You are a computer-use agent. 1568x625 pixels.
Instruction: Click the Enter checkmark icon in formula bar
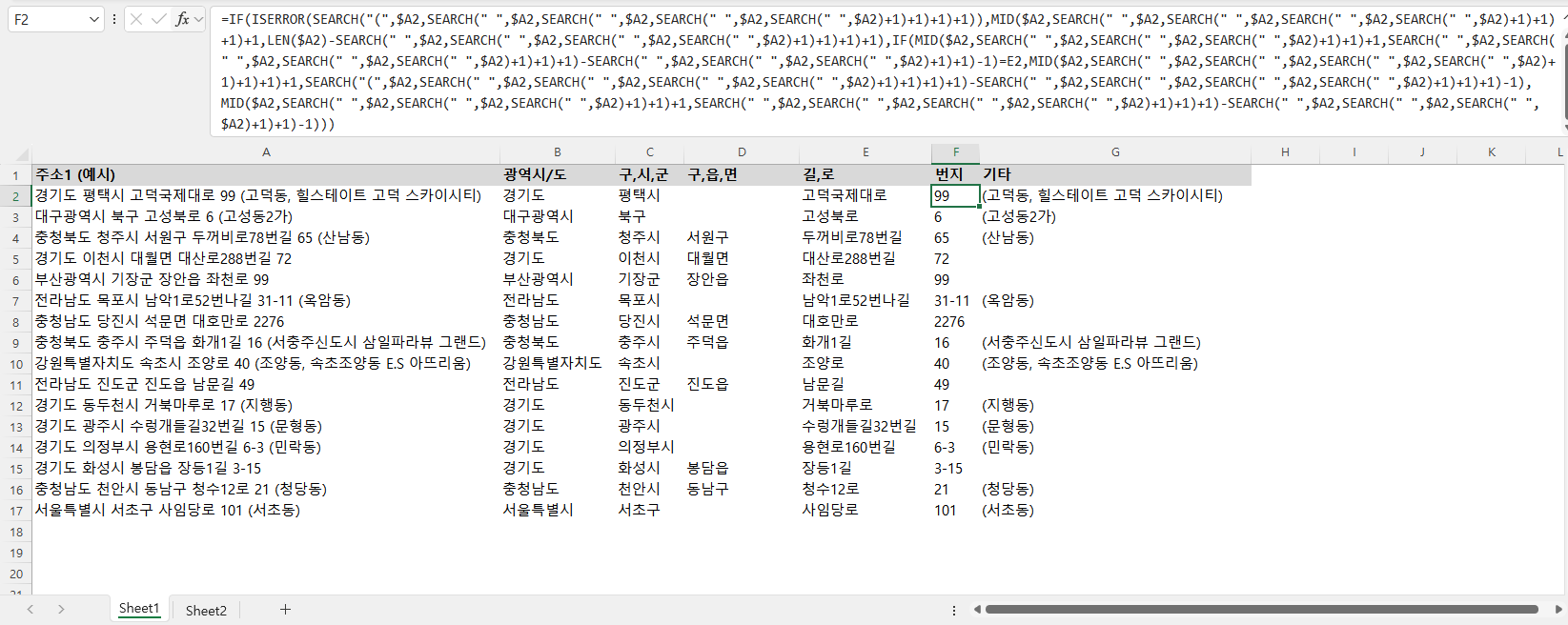coord(159,19)
